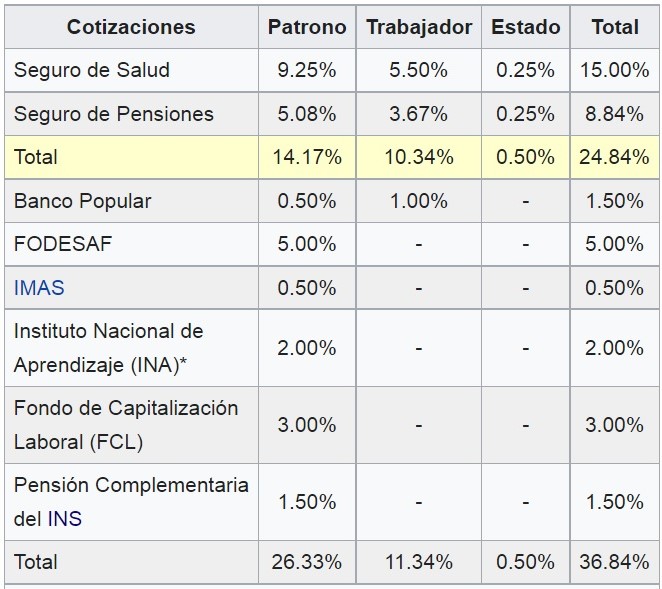662x589 pixels.
Task: Click the 26.33% Patrono total cell
Action: 307,562
